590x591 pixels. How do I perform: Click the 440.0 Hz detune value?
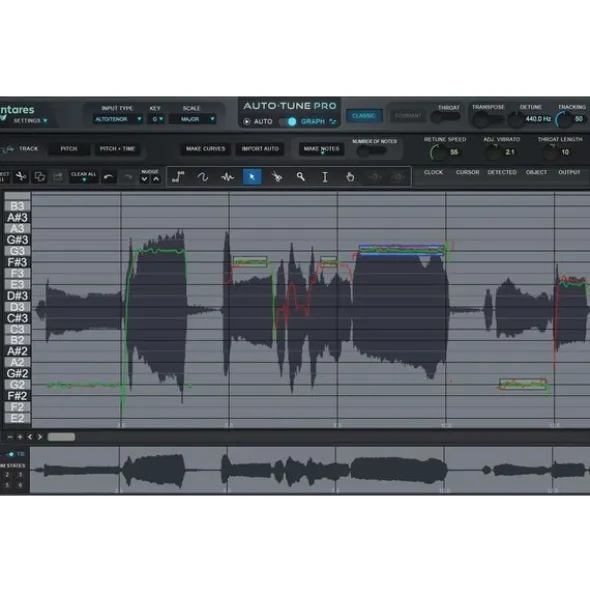[538, 119]
